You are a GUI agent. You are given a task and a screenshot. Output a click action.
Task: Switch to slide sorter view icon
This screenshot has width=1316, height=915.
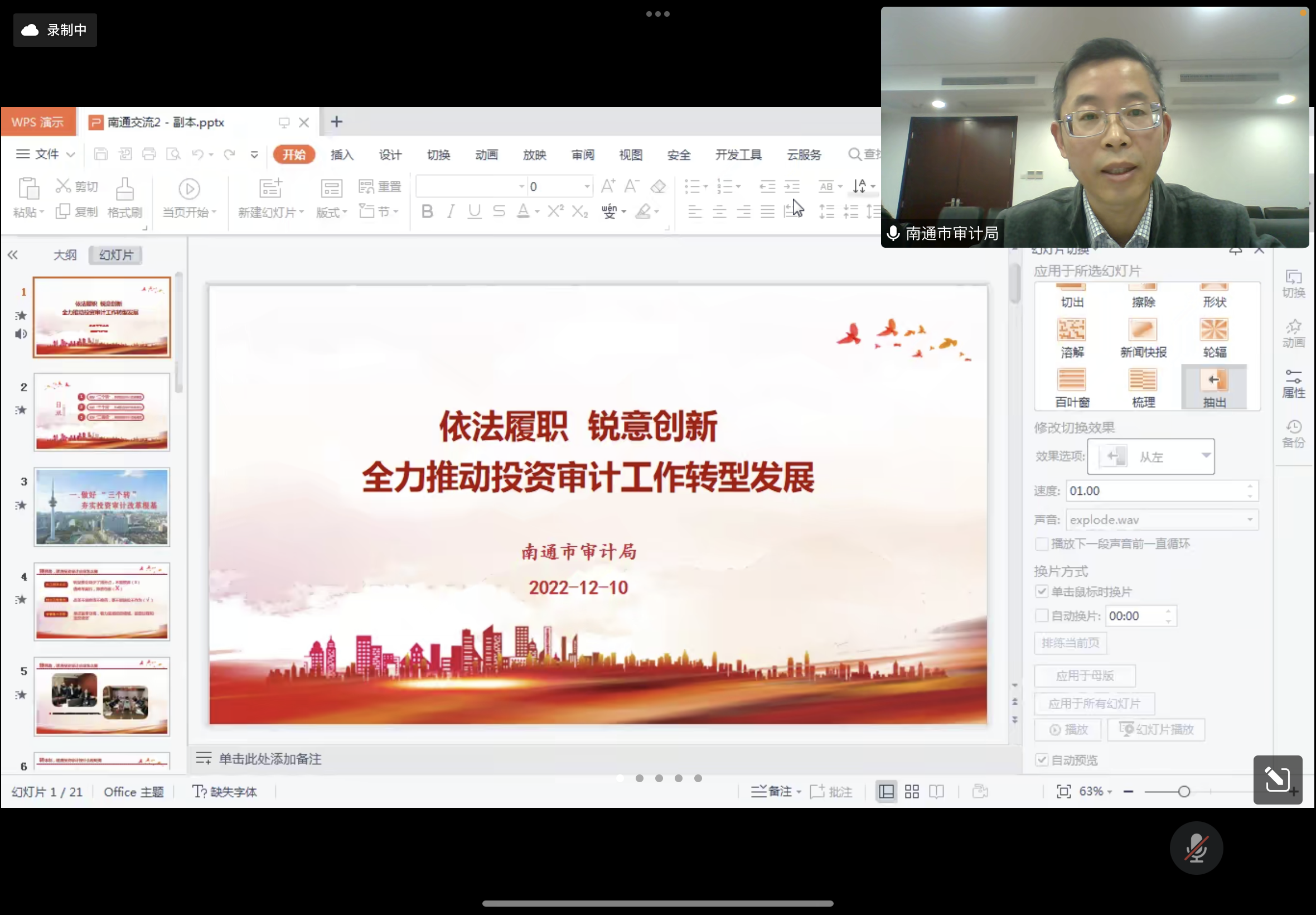[x=912, y=792]
